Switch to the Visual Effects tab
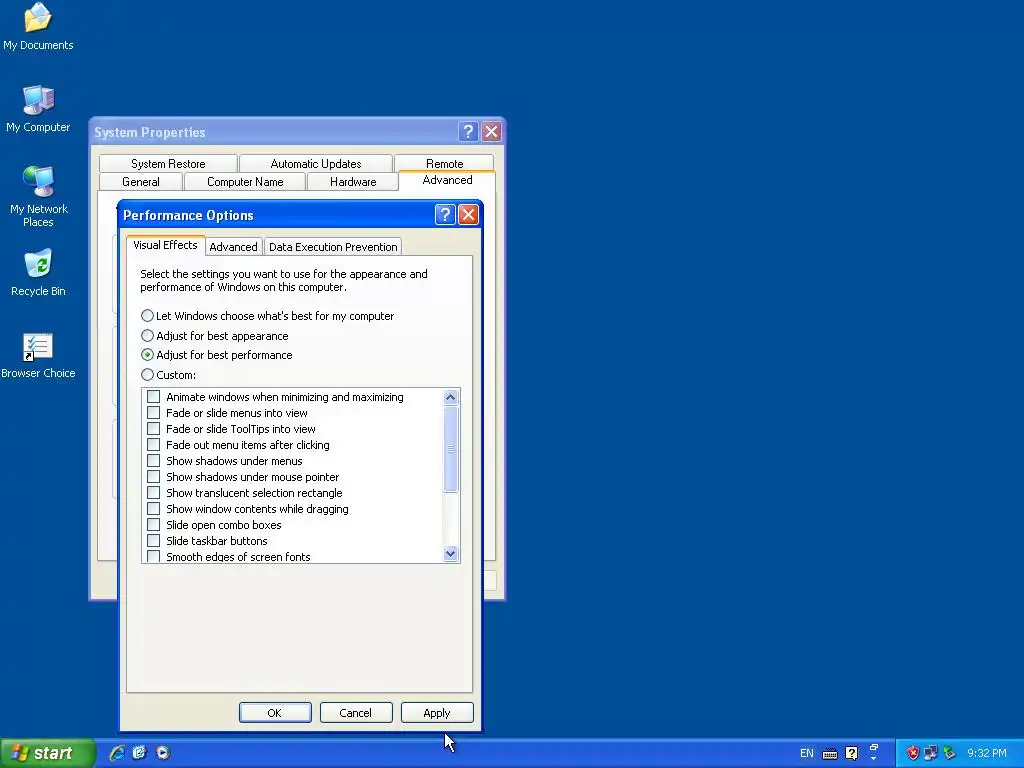Image resolution: width=1024 pixels, height=768 pixels. click(165, 245)
